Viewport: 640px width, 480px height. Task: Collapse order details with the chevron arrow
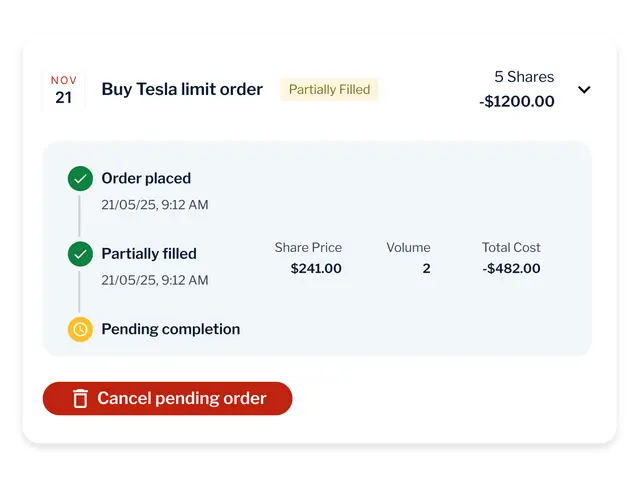[x=584, y=90]
